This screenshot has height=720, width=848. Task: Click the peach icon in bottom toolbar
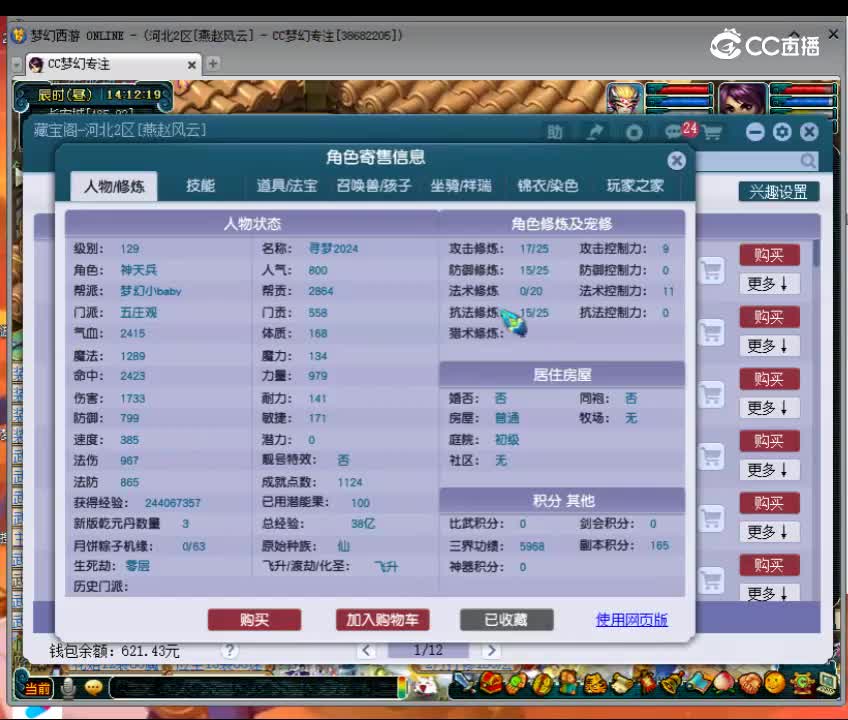723,683
